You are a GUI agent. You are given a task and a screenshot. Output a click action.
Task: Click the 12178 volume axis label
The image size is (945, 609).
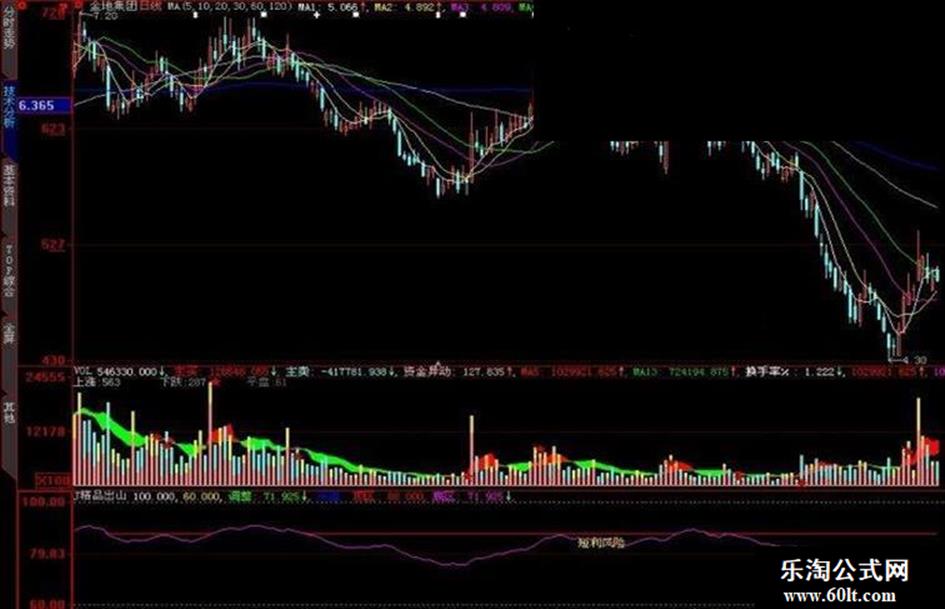tap(46, 431)
